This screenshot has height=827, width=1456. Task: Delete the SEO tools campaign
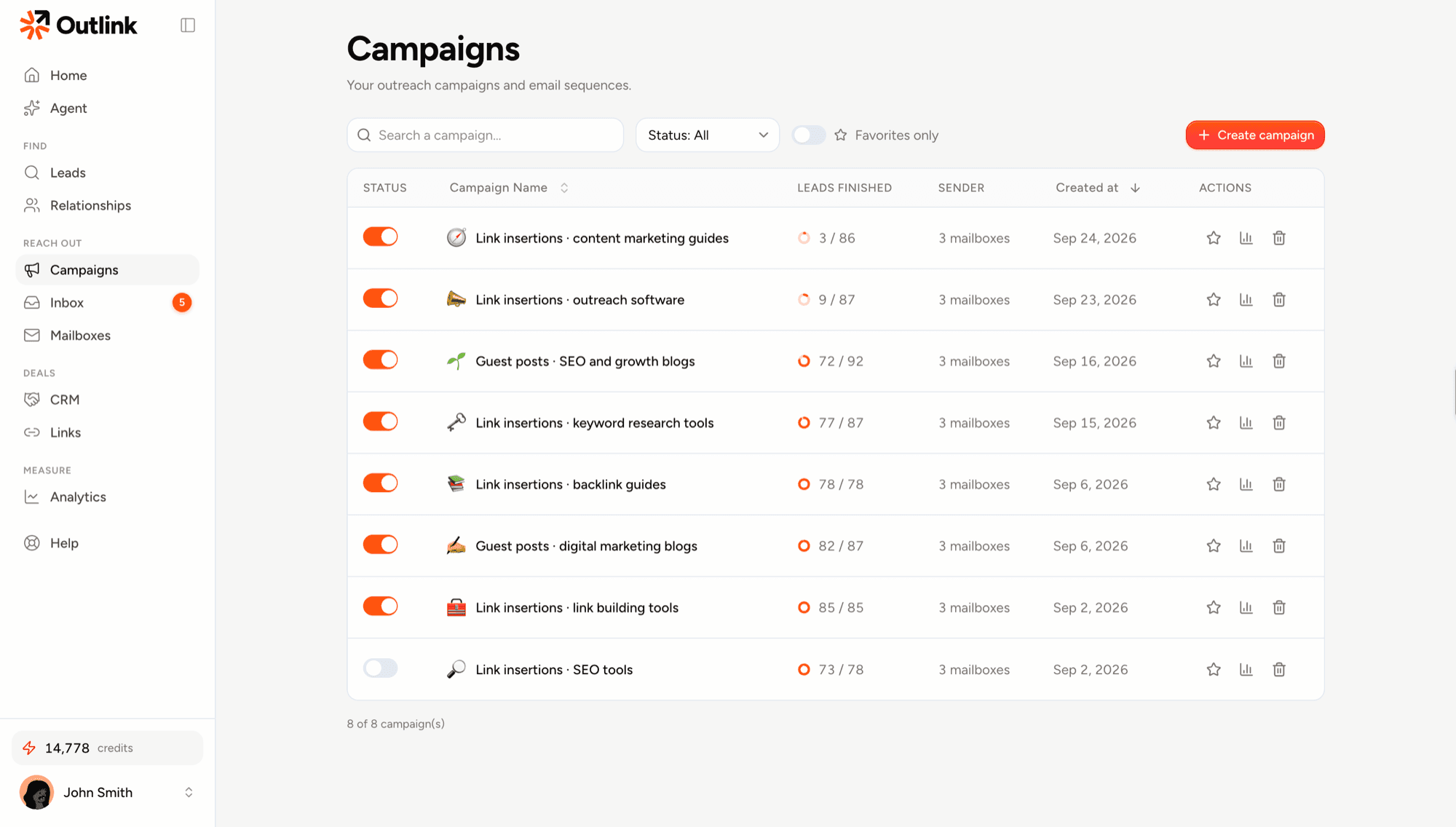point(1279,670)
